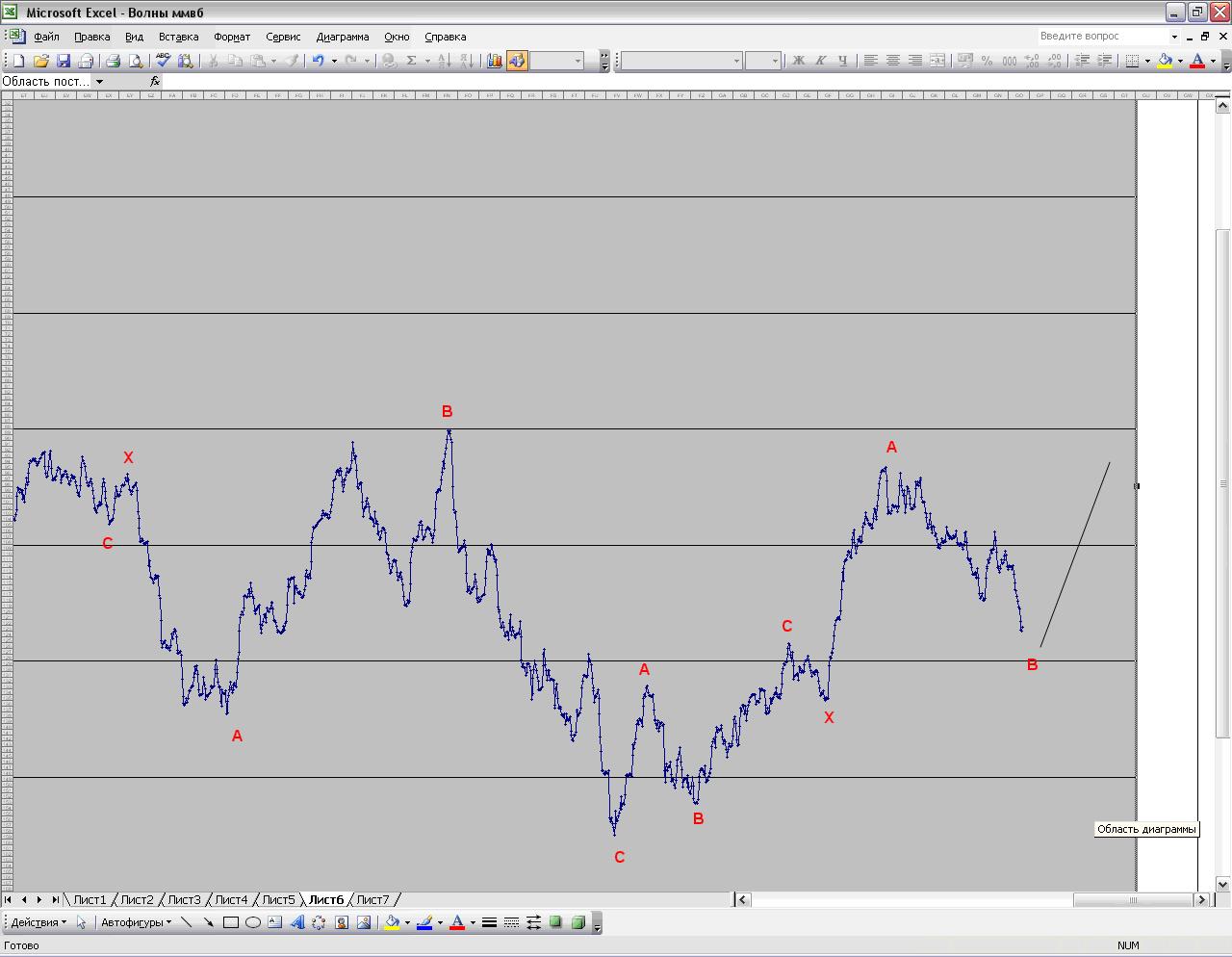Toggle bold Ж formatting
The height and width of the screenshot is (957, 1232).
(798, 61)
